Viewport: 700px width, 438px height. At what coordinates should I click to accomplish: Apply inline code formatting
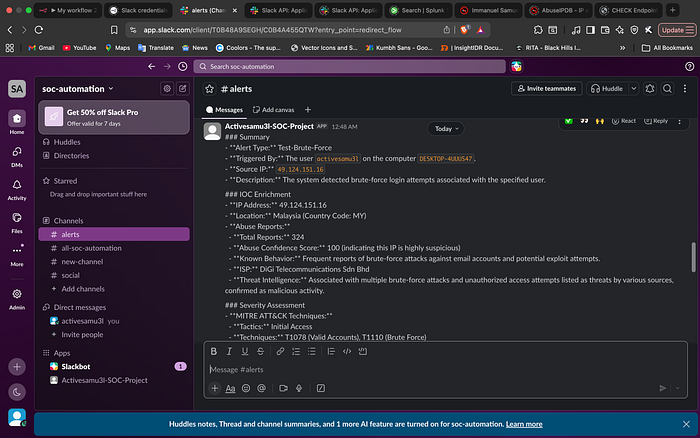(x=347, y=351)
